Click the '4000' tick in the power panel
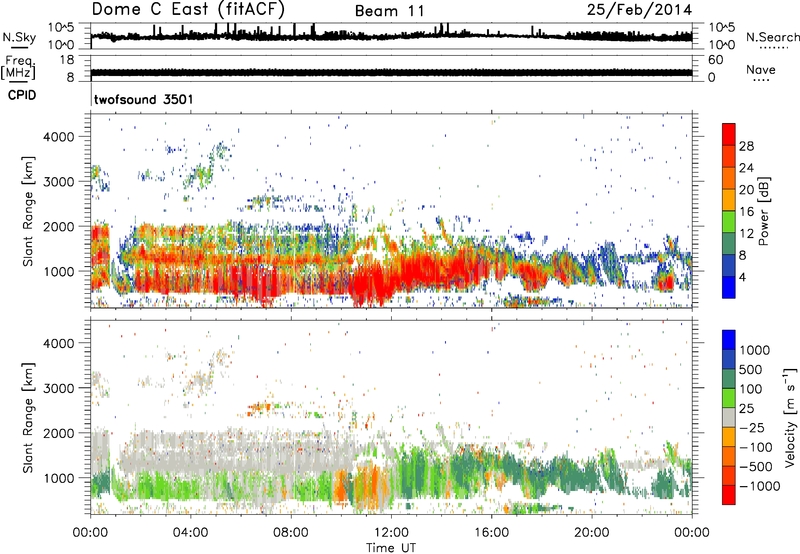 [x=59, y=137]
